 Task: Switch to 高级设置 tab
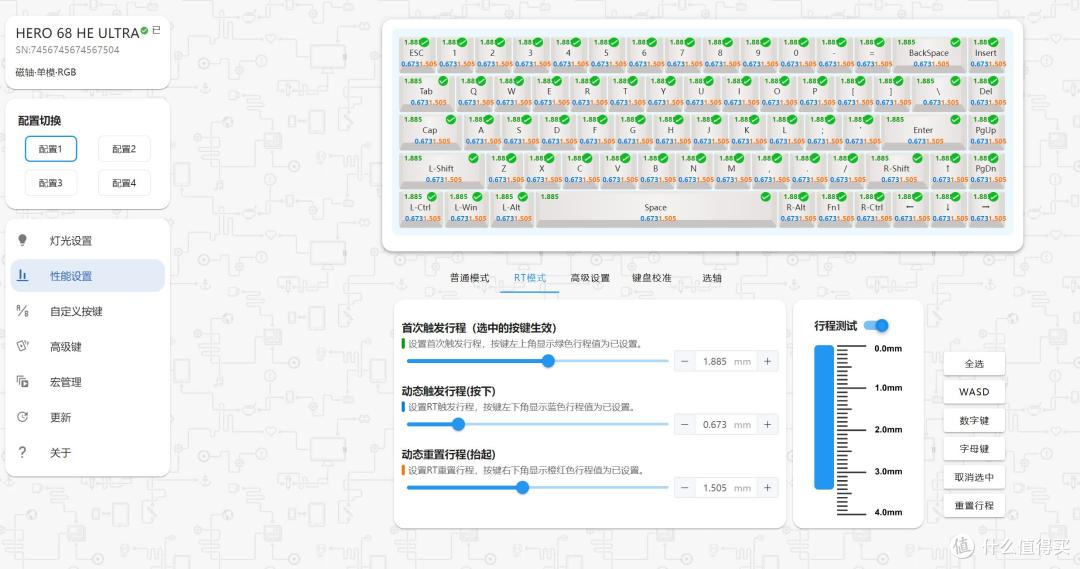point(590,278)
